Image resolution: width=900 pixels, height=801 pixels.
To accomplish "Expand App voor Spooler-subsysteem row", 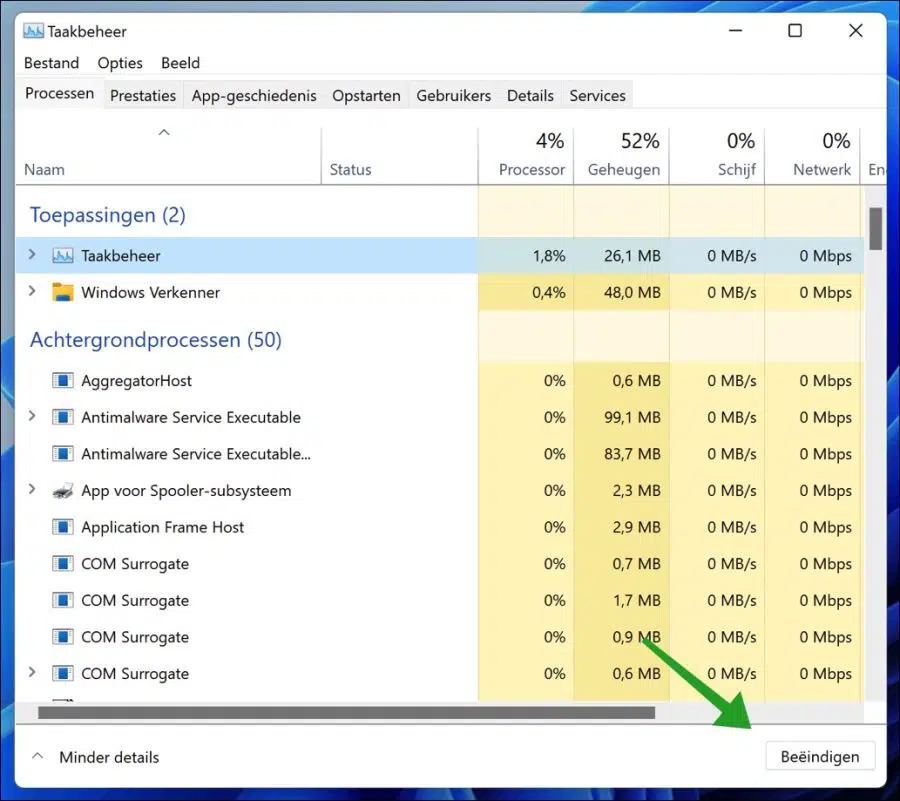I will point(32,489).
